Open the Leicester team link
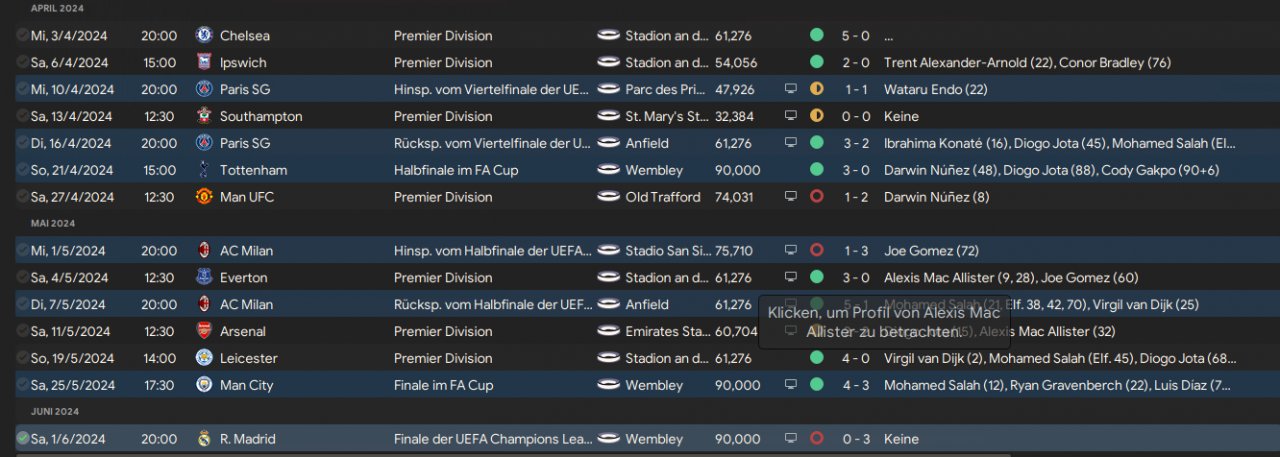Screen dimensions: 1280x457 (248, 358)
